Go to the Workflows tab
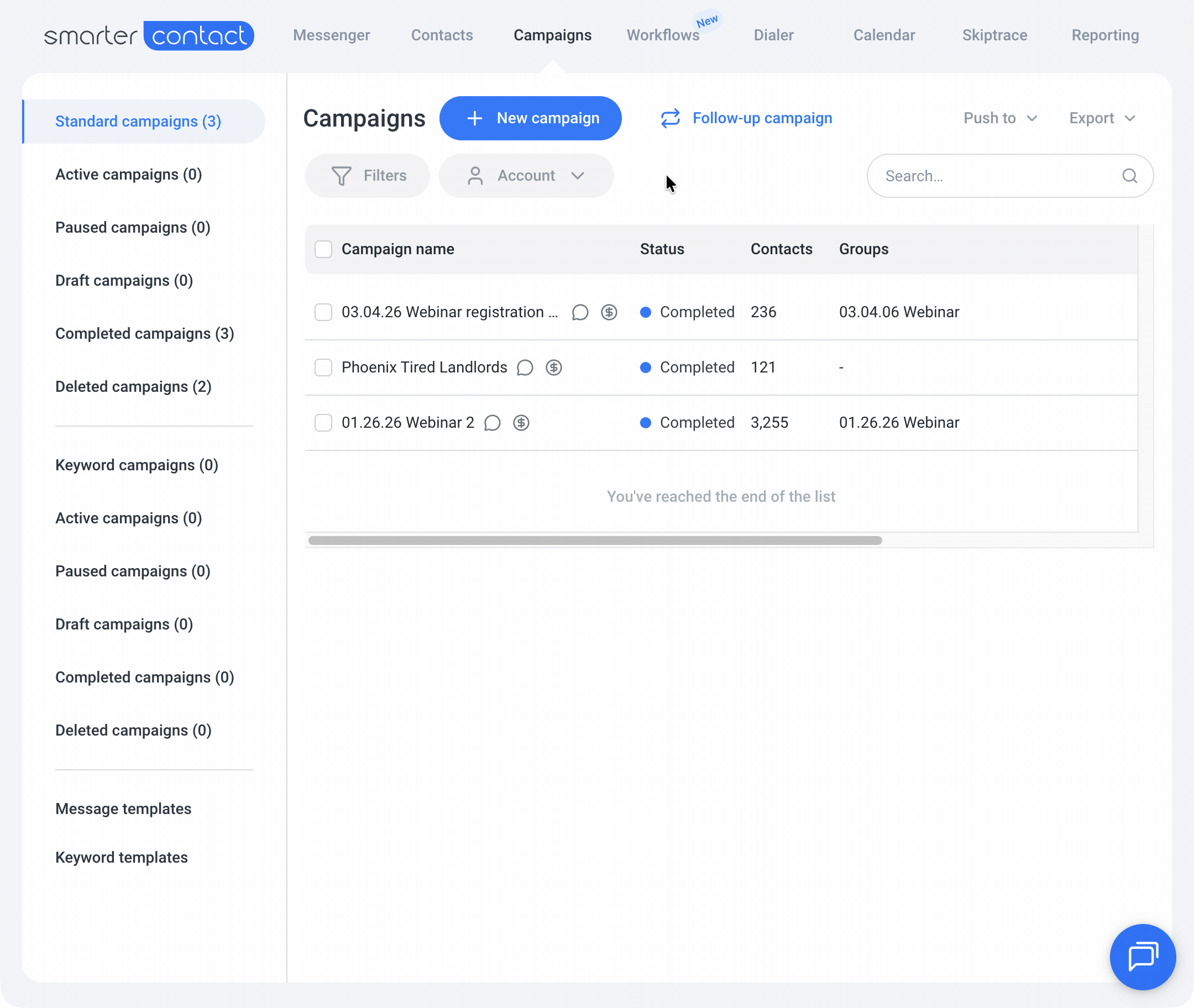1194x1008 pixels. point(662,35)
